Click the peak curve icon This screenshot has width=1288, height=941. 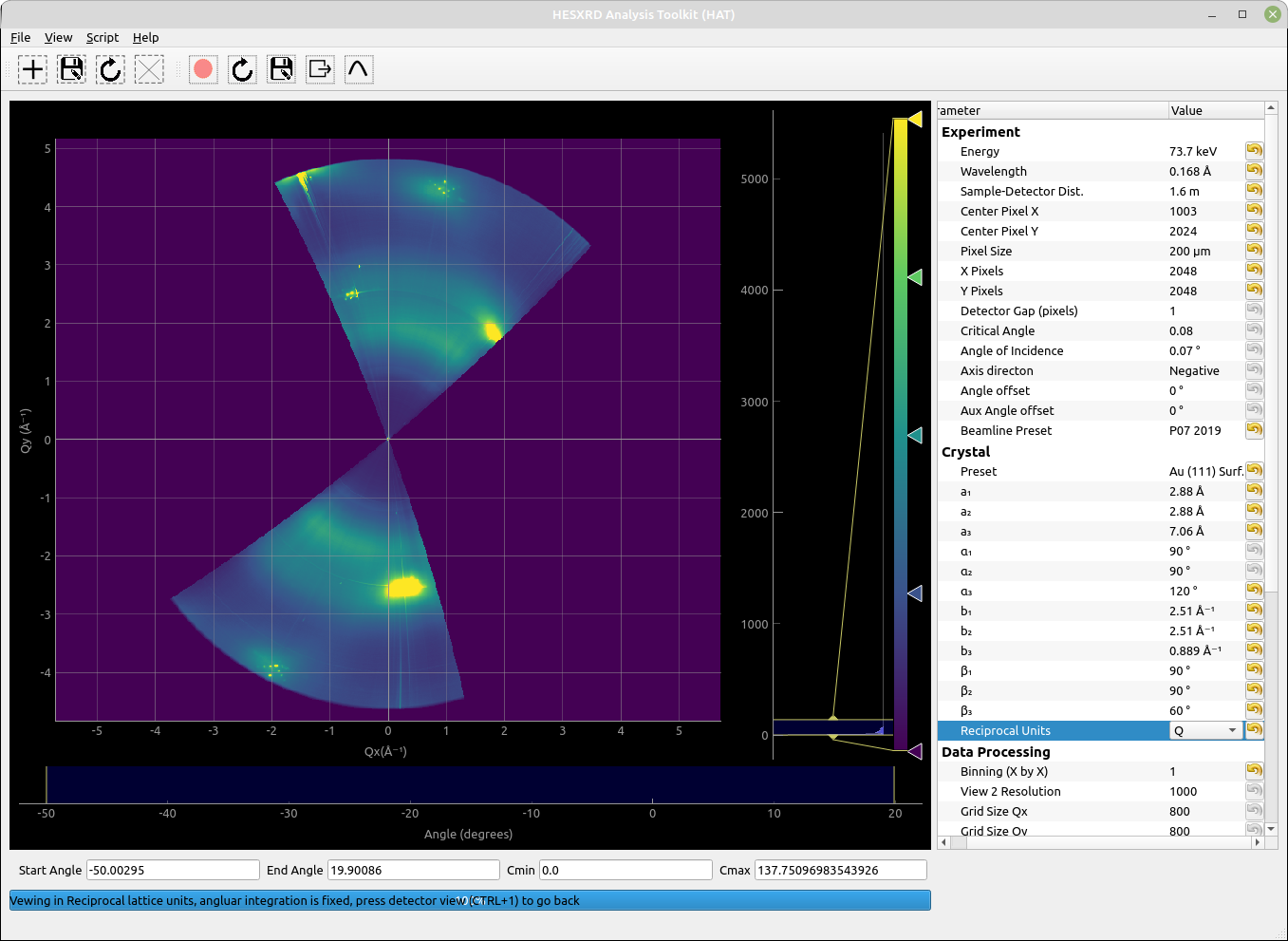[359, 69]
